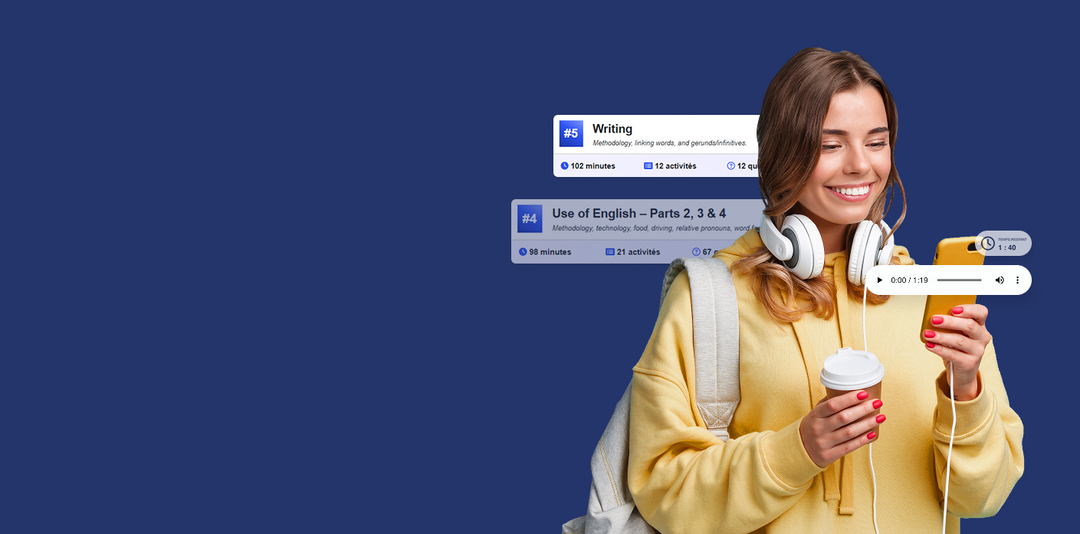This screenshot has width=1080, height=534.
Task: Click the clock icon in remaining time badge
Action: (988, 243)
